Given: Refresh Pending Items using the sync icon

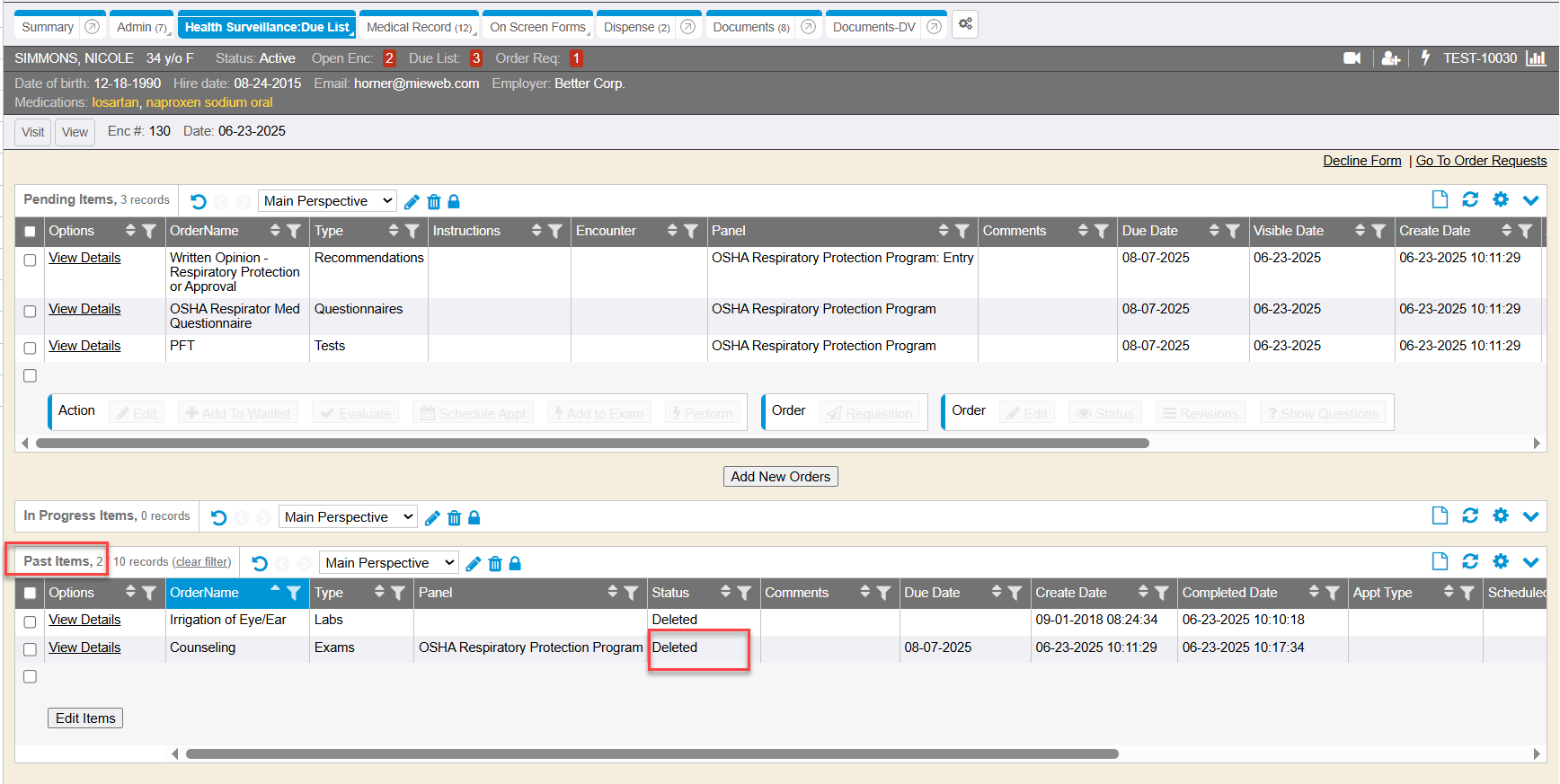Looking at the screenshot, I should click(1470, 199).
